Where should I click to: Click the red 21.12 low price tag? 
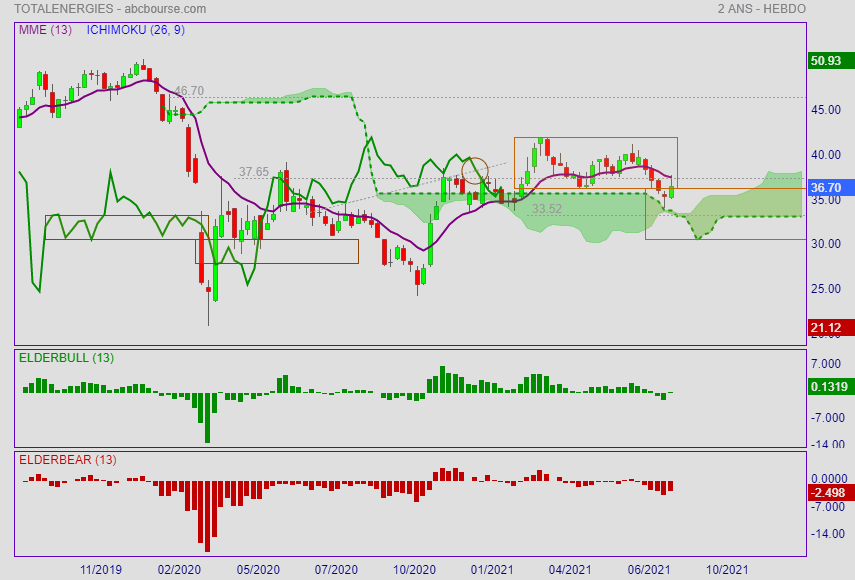click(831, 328)
